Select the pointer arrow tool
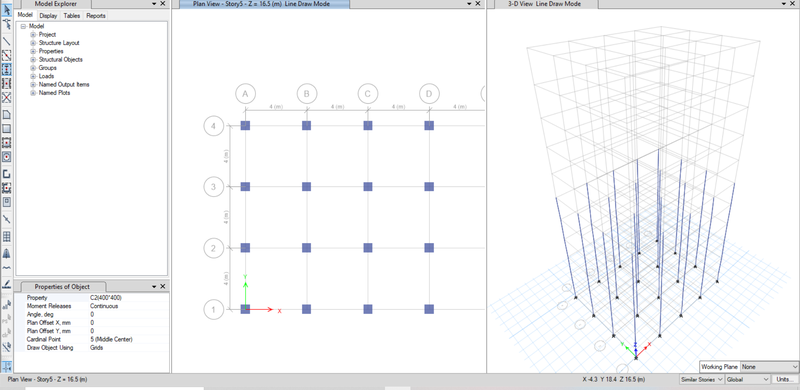This screenshot has height=390, width=800. [x=7, y=9]
